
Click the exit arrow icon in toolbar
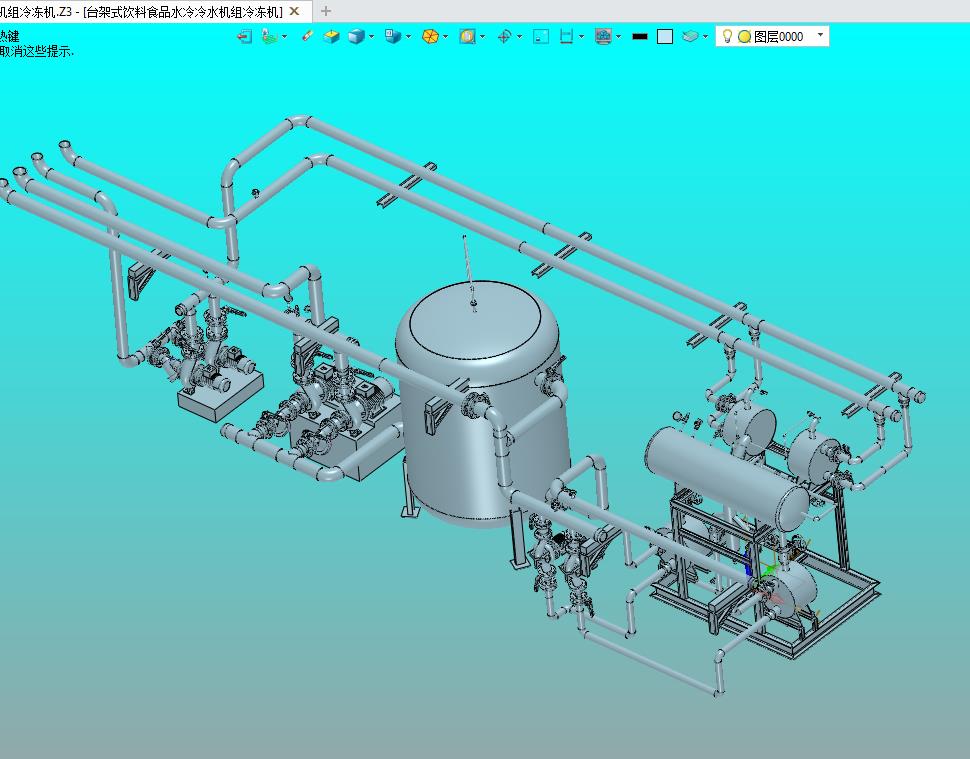tap(244, 36)
